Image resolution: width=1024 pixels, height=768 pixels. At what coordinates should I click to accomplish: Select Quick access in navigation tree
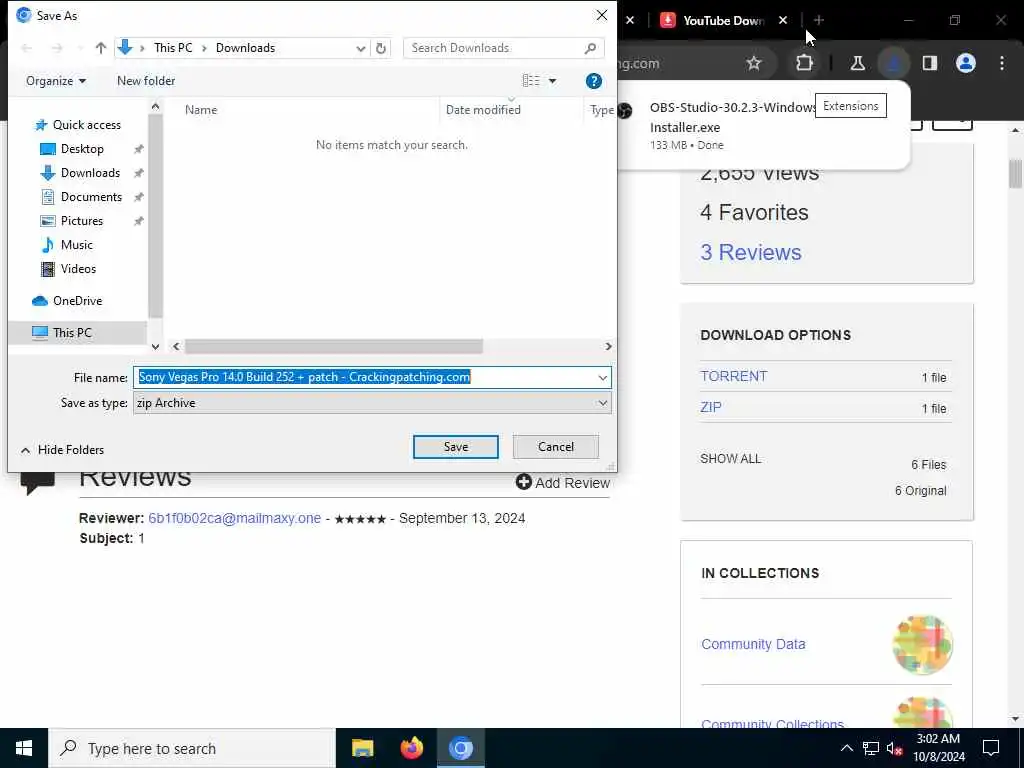click(x=78, y=125)
